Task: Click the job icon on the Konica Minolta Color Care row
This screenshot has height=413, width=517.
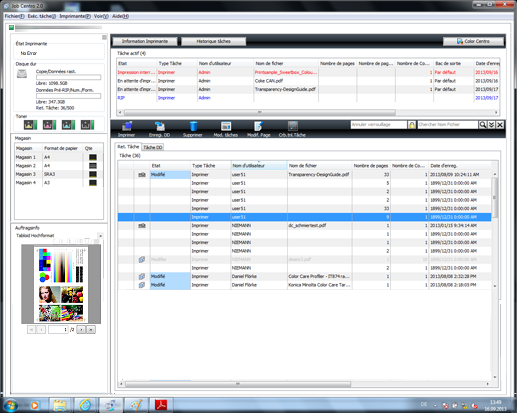Action: click(x=142, y=285)
